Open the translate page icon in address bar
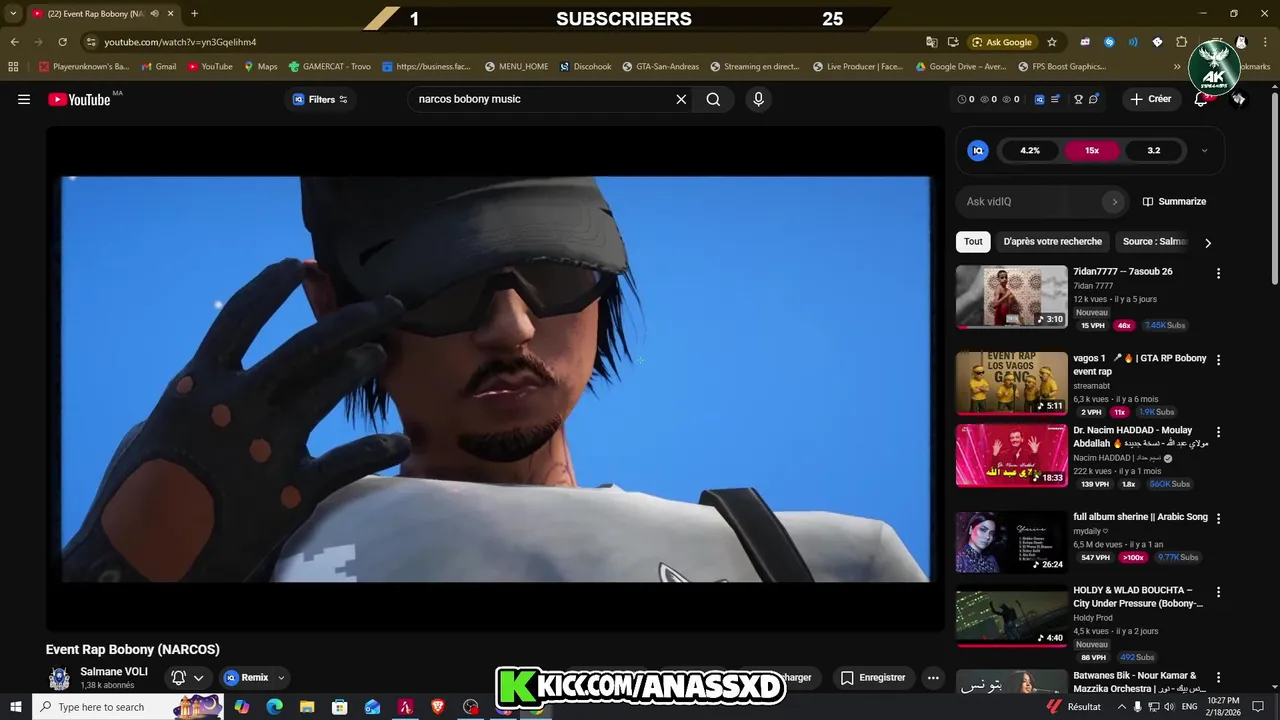The height and width of the screenshot is (720, 1280). (x=932, y=42)
